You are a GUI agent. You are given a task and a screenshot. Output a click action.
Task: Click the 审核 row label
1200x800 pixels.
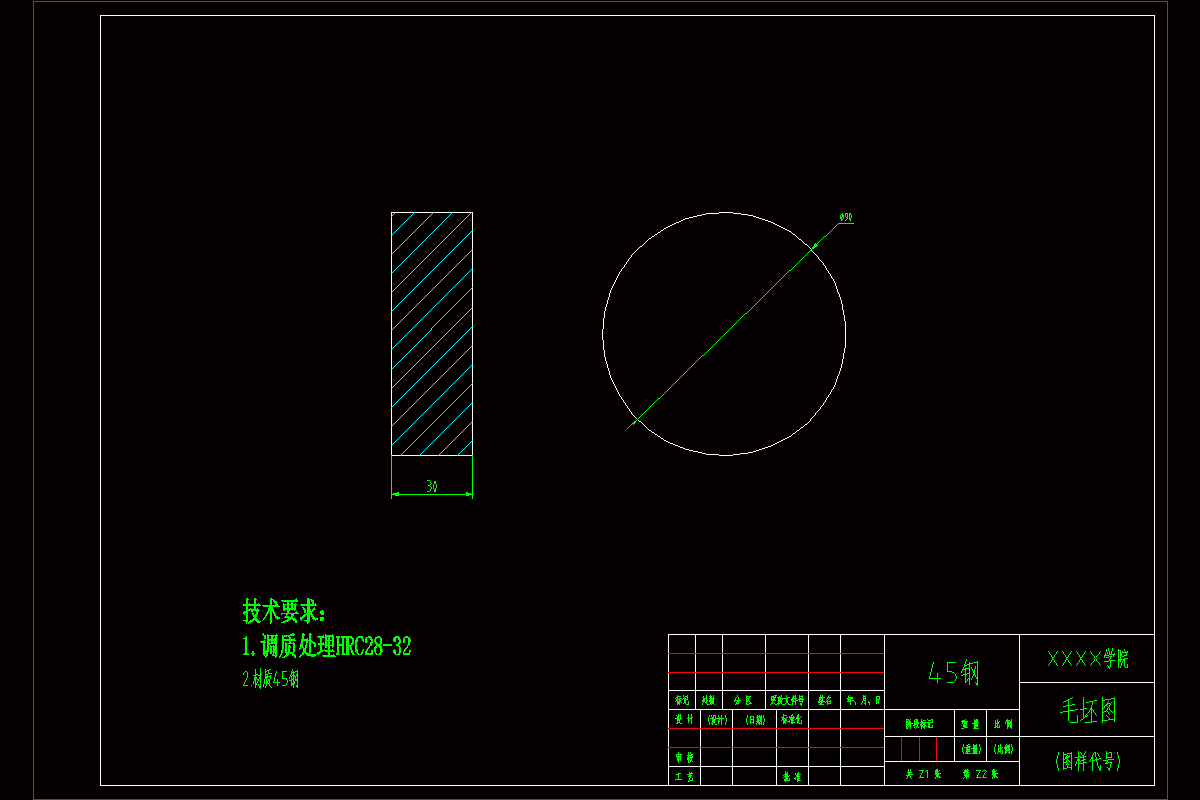(x=684, y=758)
